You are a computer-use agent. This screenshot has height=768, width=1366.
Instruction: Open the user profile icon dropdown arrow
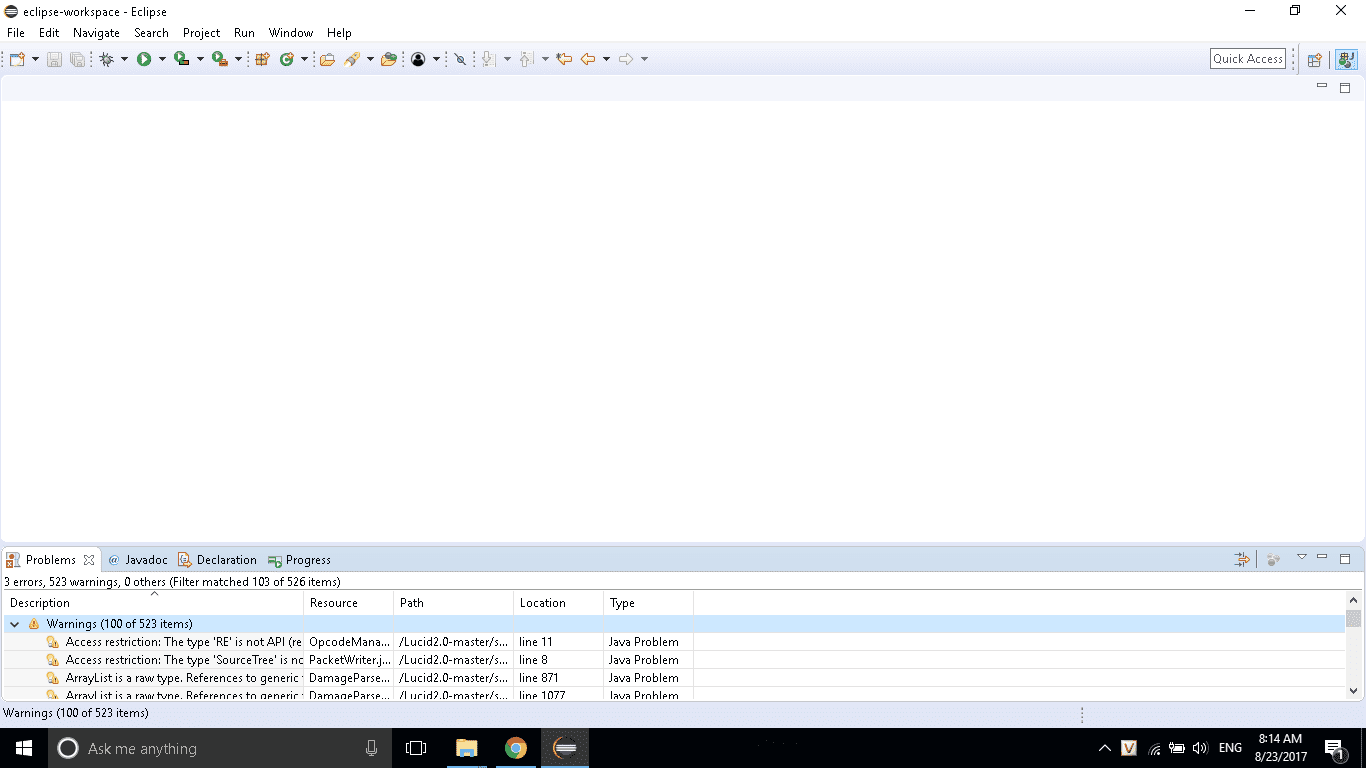point(436,59)
